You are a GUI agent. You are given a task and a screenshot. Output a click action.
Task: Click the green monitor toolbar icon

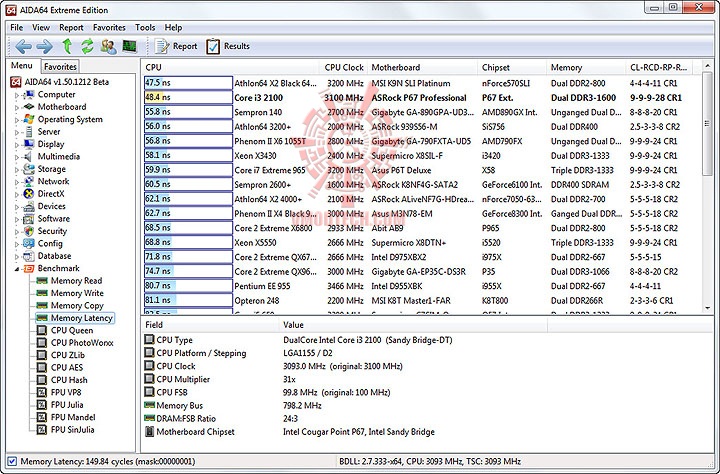(x=129, y=46)
